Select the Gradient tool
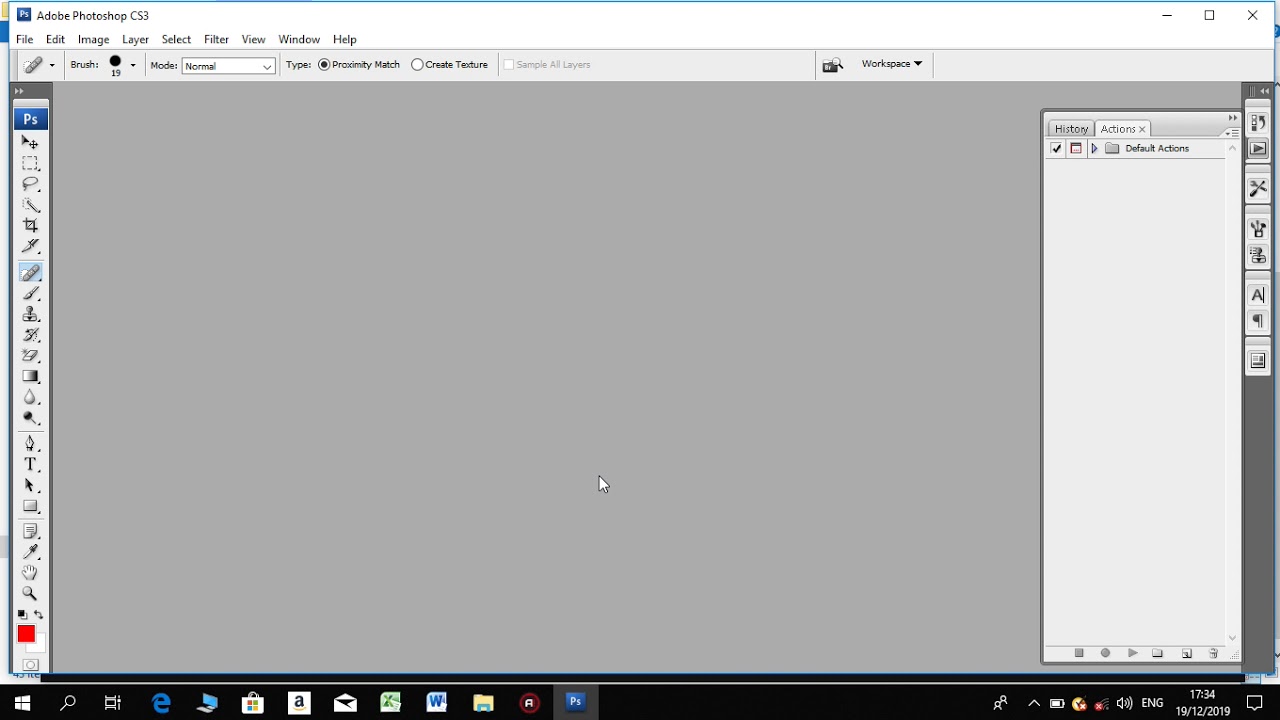This screenshot has height=720, width=1280. 31,376
